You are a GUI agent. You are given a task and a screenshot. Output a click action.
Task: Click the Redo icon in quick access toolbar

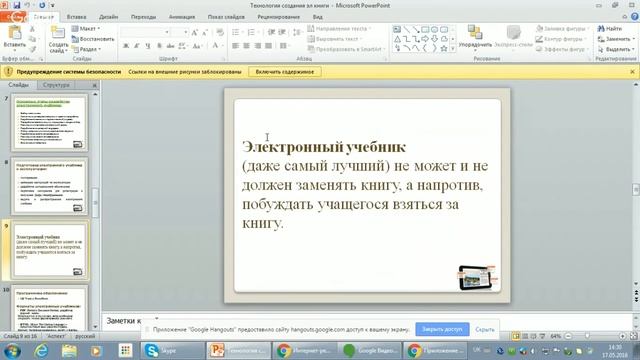[x=42, y=5]
